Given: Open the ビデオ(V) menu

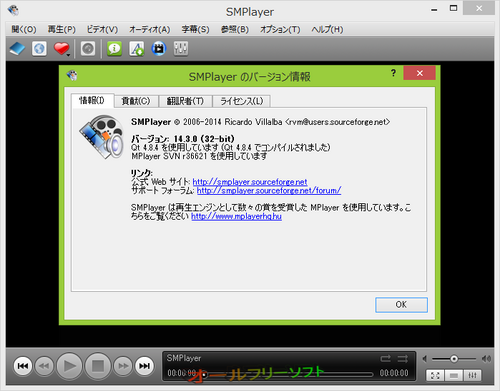Looking at the screenshot, I should pyautogui.click(x=102, y=29).
